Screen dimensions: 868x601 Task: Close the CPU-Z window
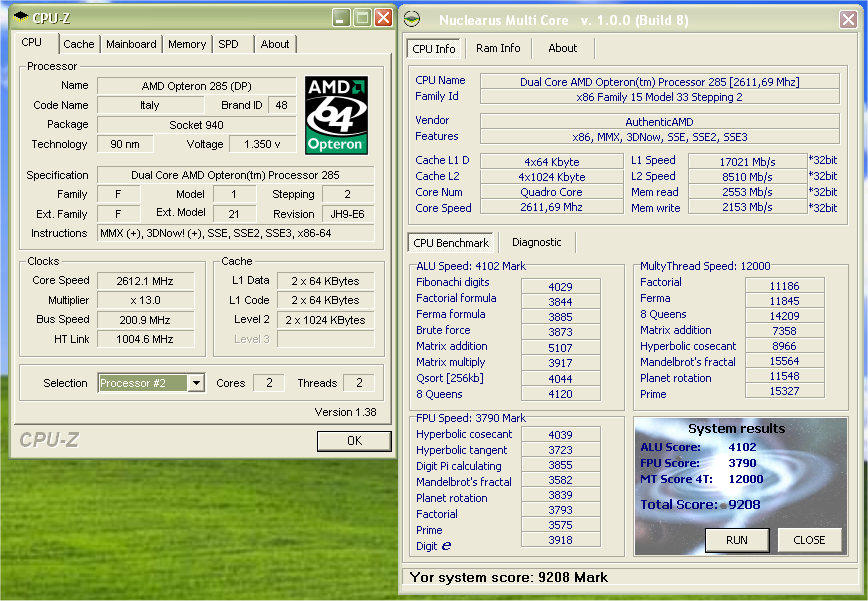[x=383, y=18]
